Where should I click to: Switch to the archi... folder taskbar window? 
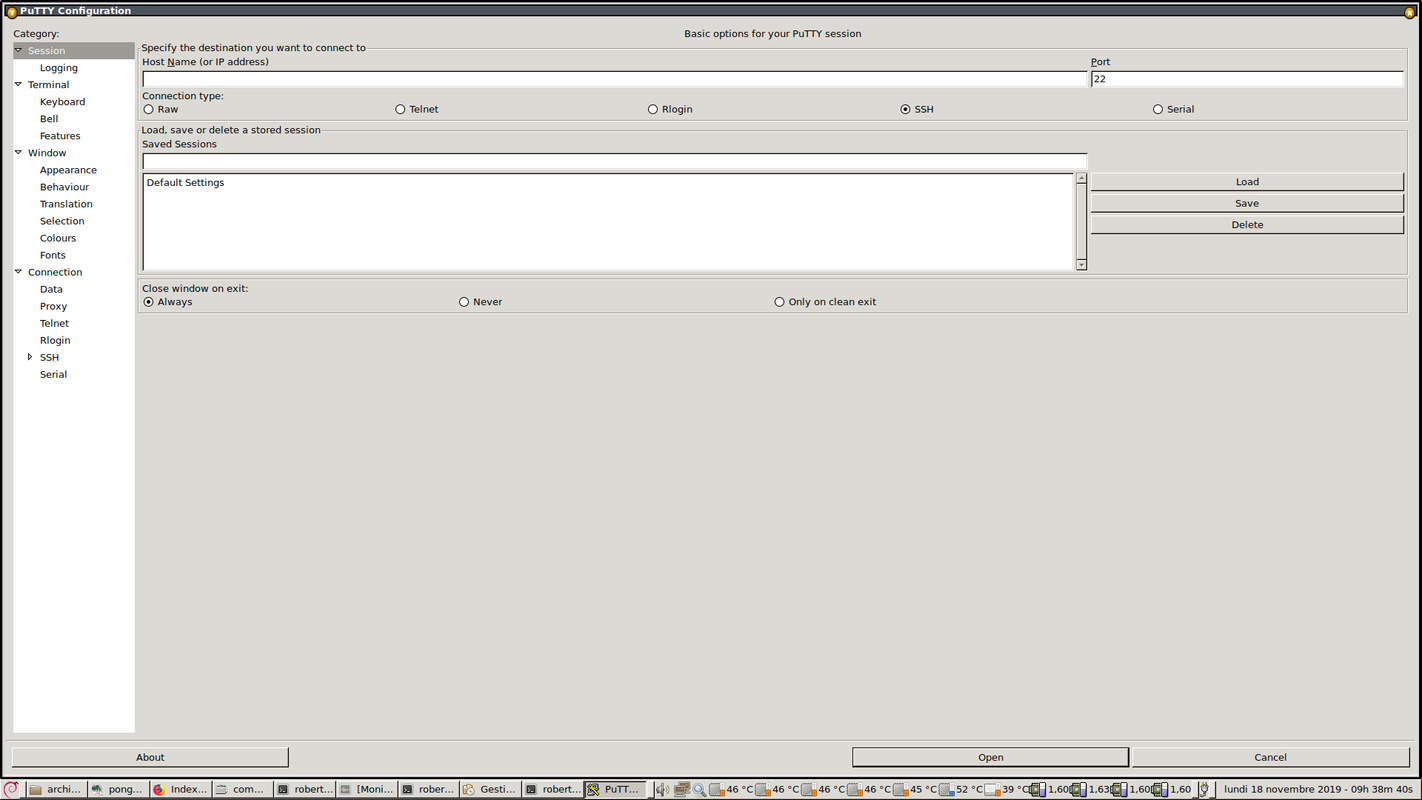56,789
